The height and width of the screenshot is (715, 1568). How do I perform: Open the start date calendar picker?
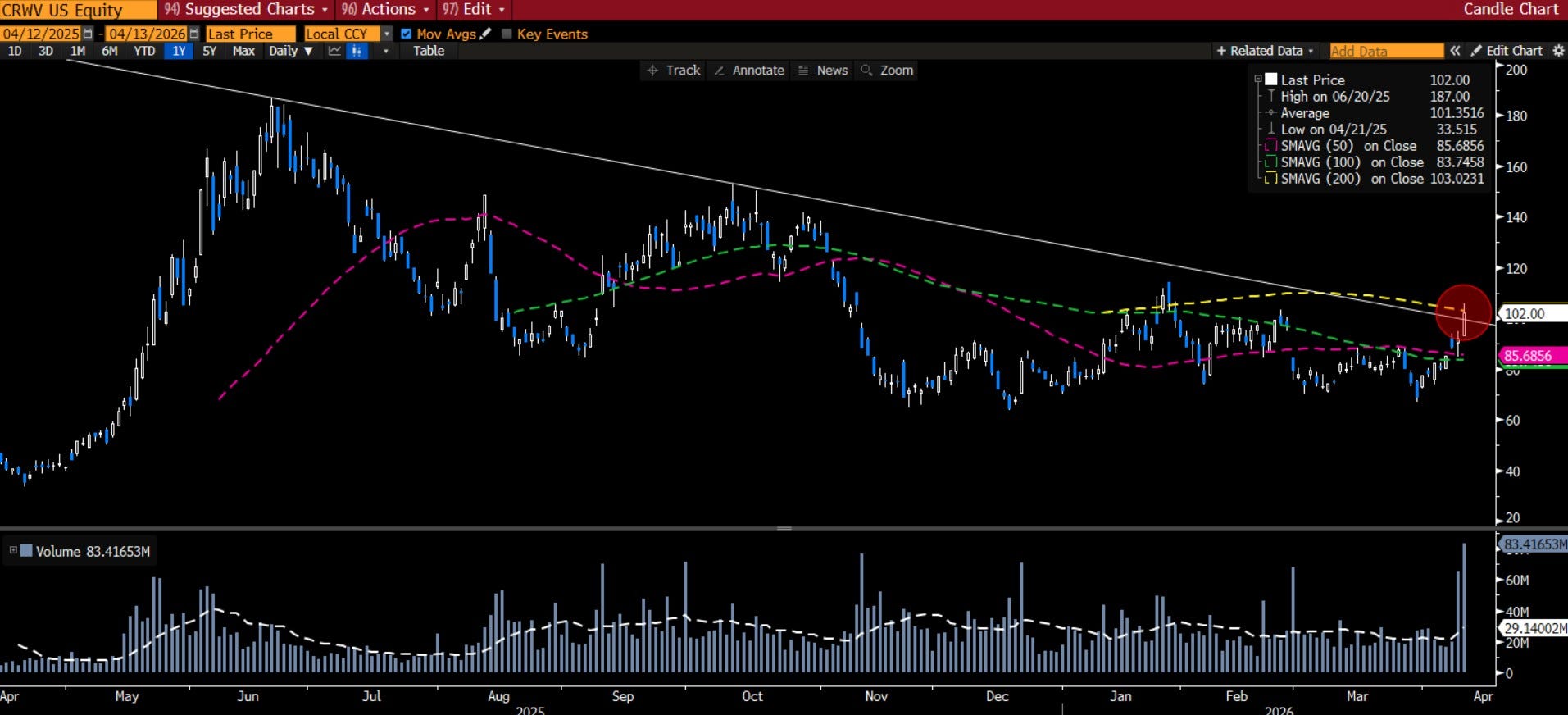pyautogui.click(x=88, y=34)
